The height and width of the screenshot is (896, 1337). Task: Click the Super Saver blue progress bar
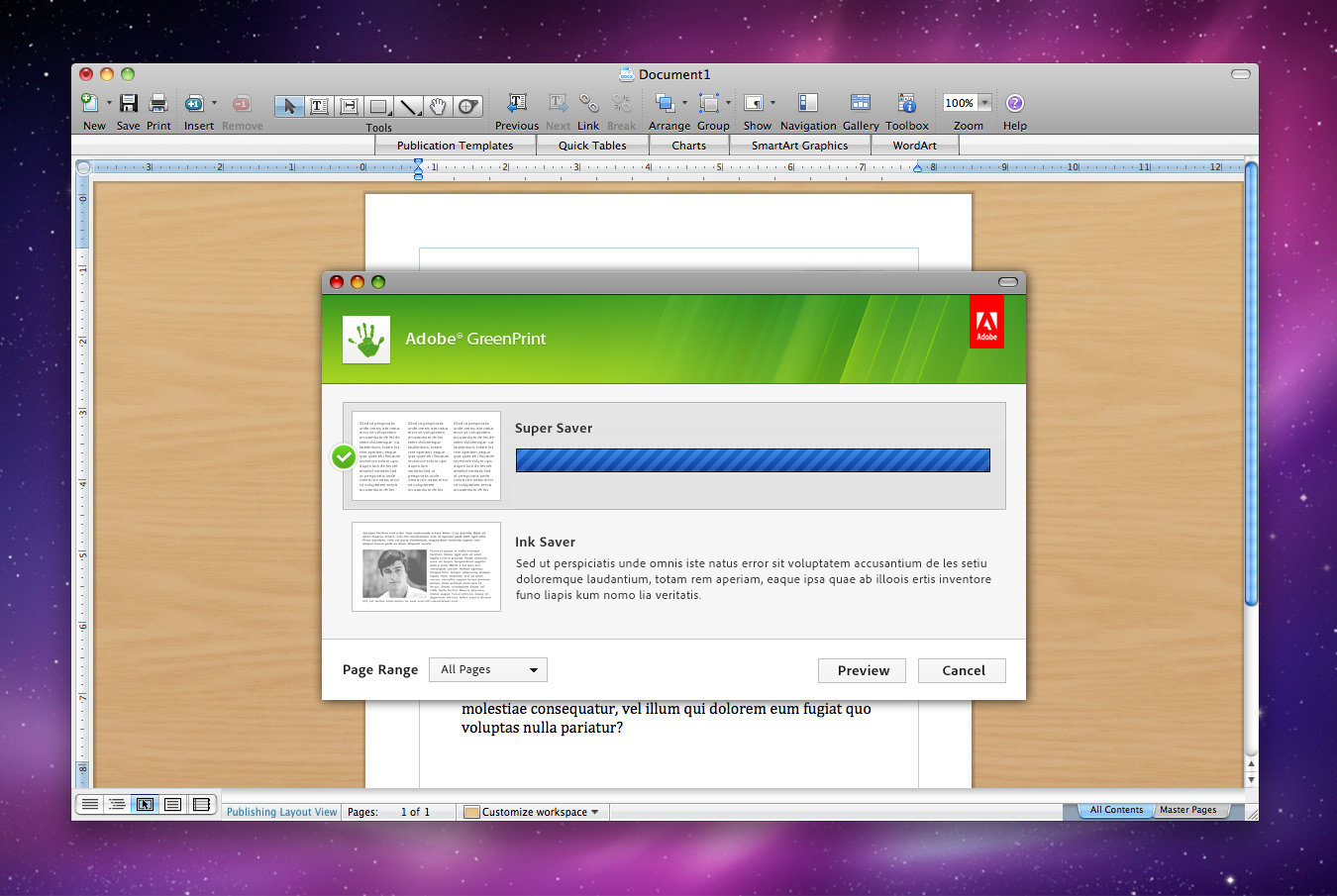(x=753, y=460)
